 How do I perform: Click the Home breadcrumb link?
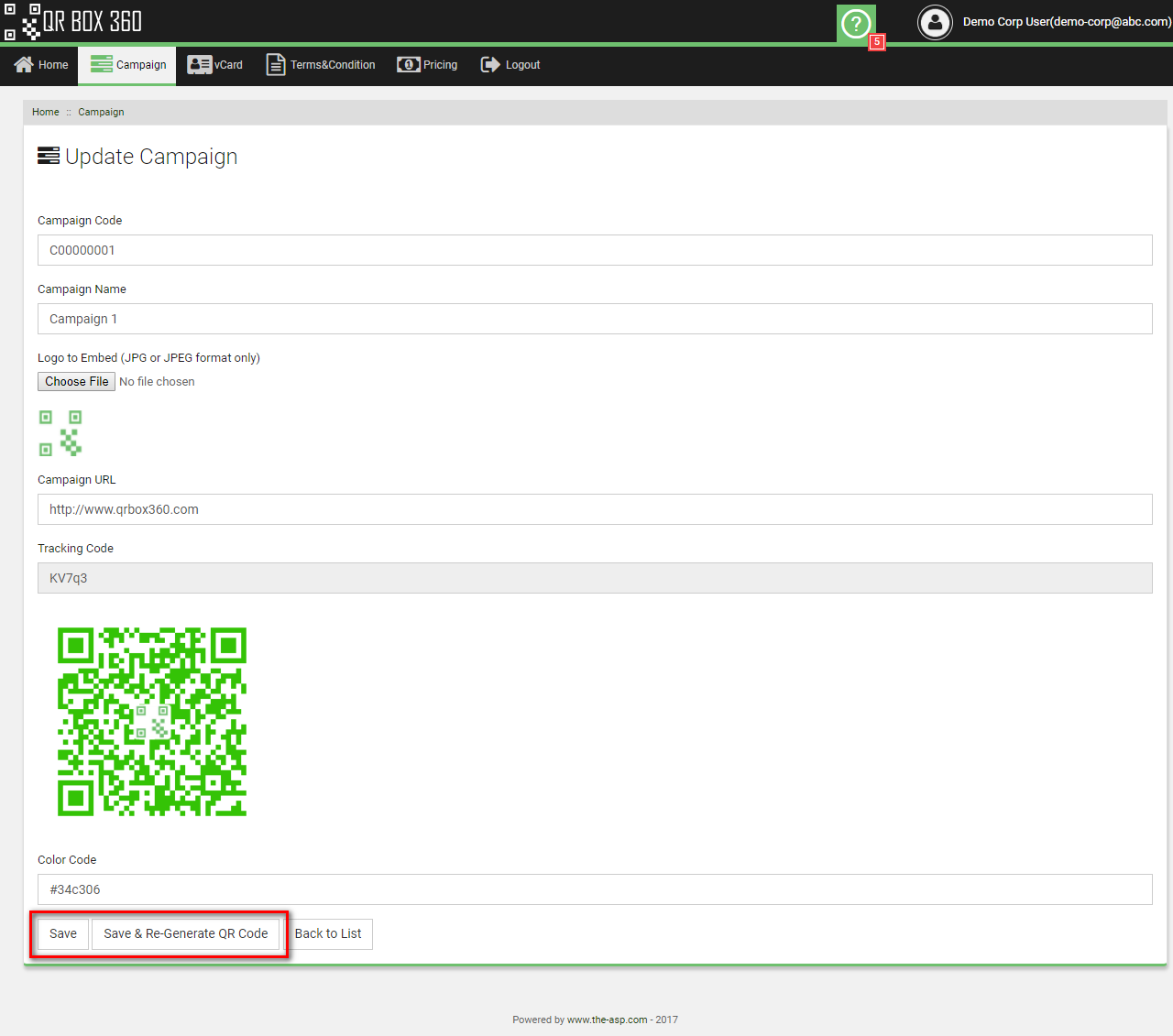tap(46, 112)
